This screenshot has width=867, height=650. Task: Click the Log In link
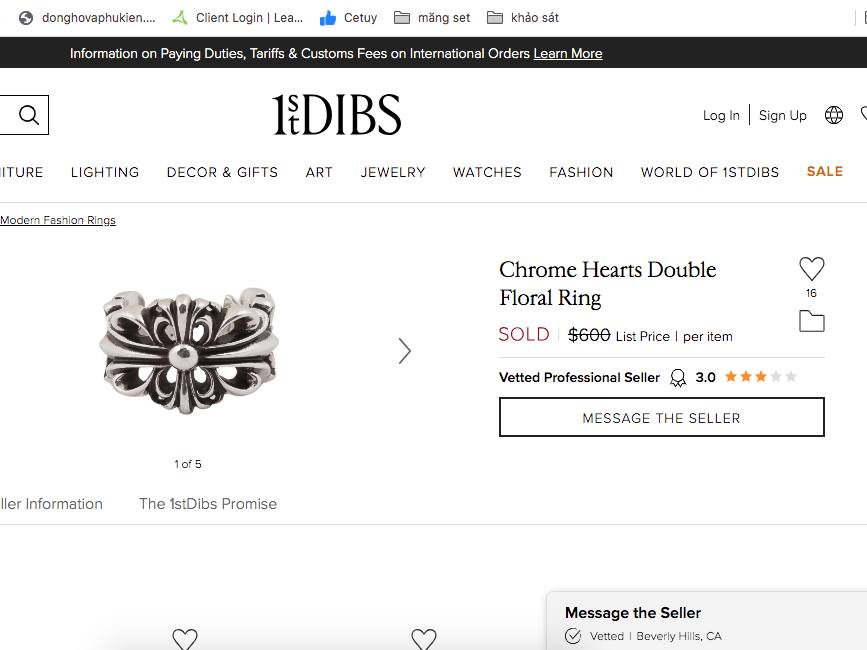721,115
